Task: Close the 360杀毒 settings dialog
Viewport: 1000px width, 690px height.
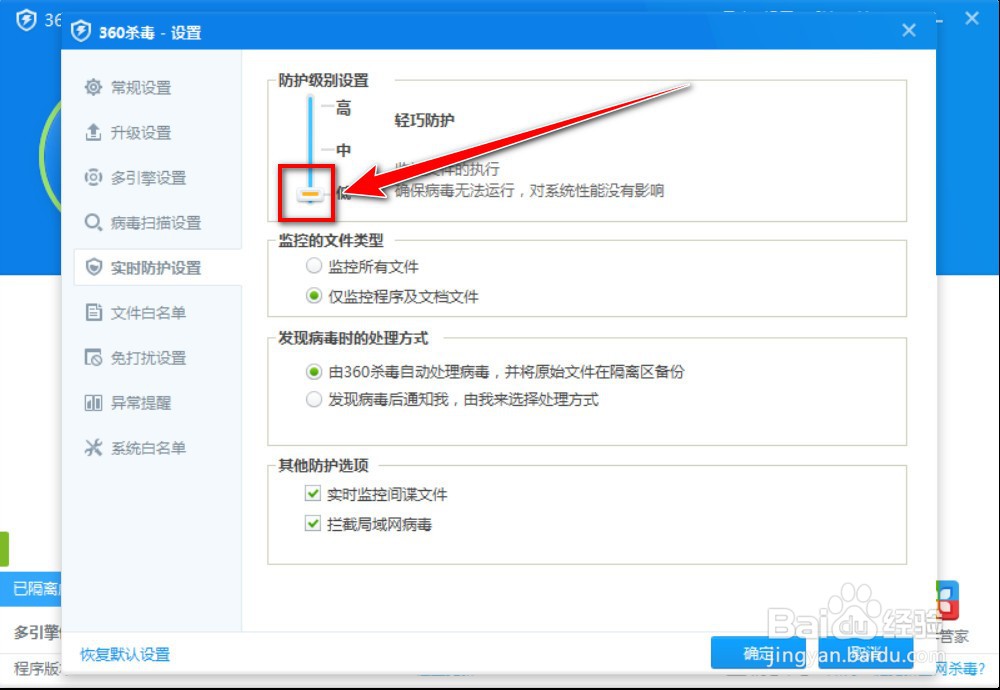Action: point(909,30)
